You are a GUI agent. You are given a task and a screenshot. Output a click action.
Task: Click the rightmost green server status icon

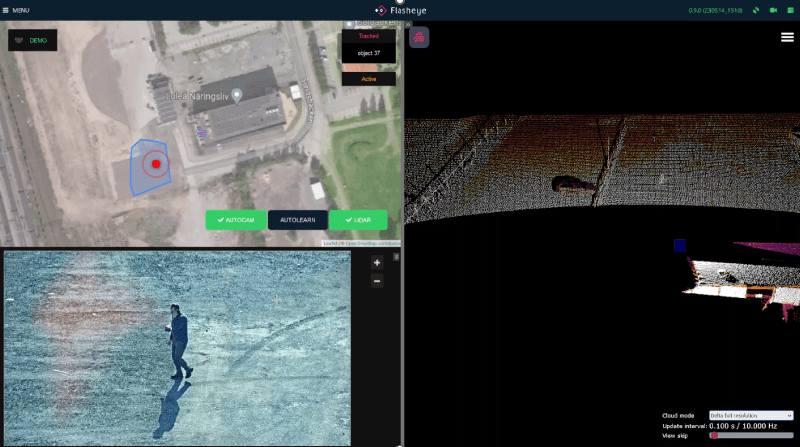[789, 10]
